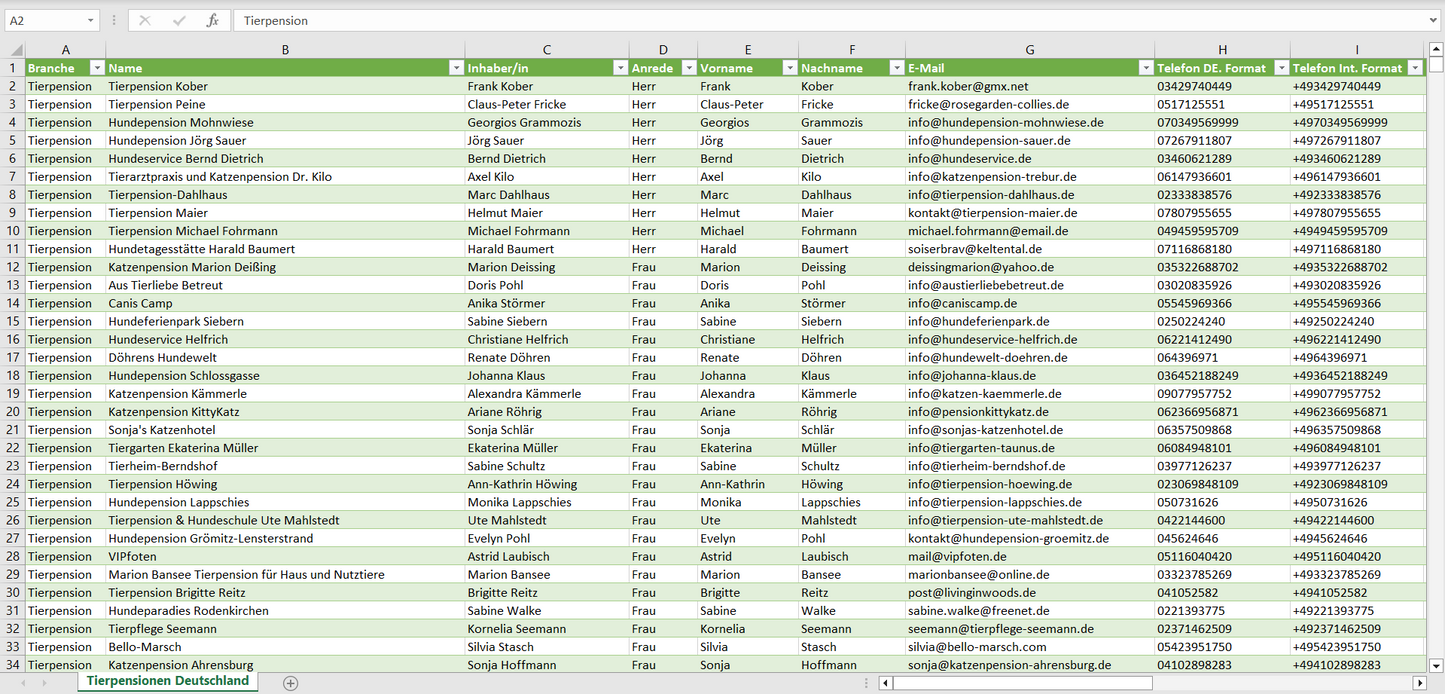Open the Name Box dropdown arrow
This screenshot has width=1445, height=694.
click(91, 20)
